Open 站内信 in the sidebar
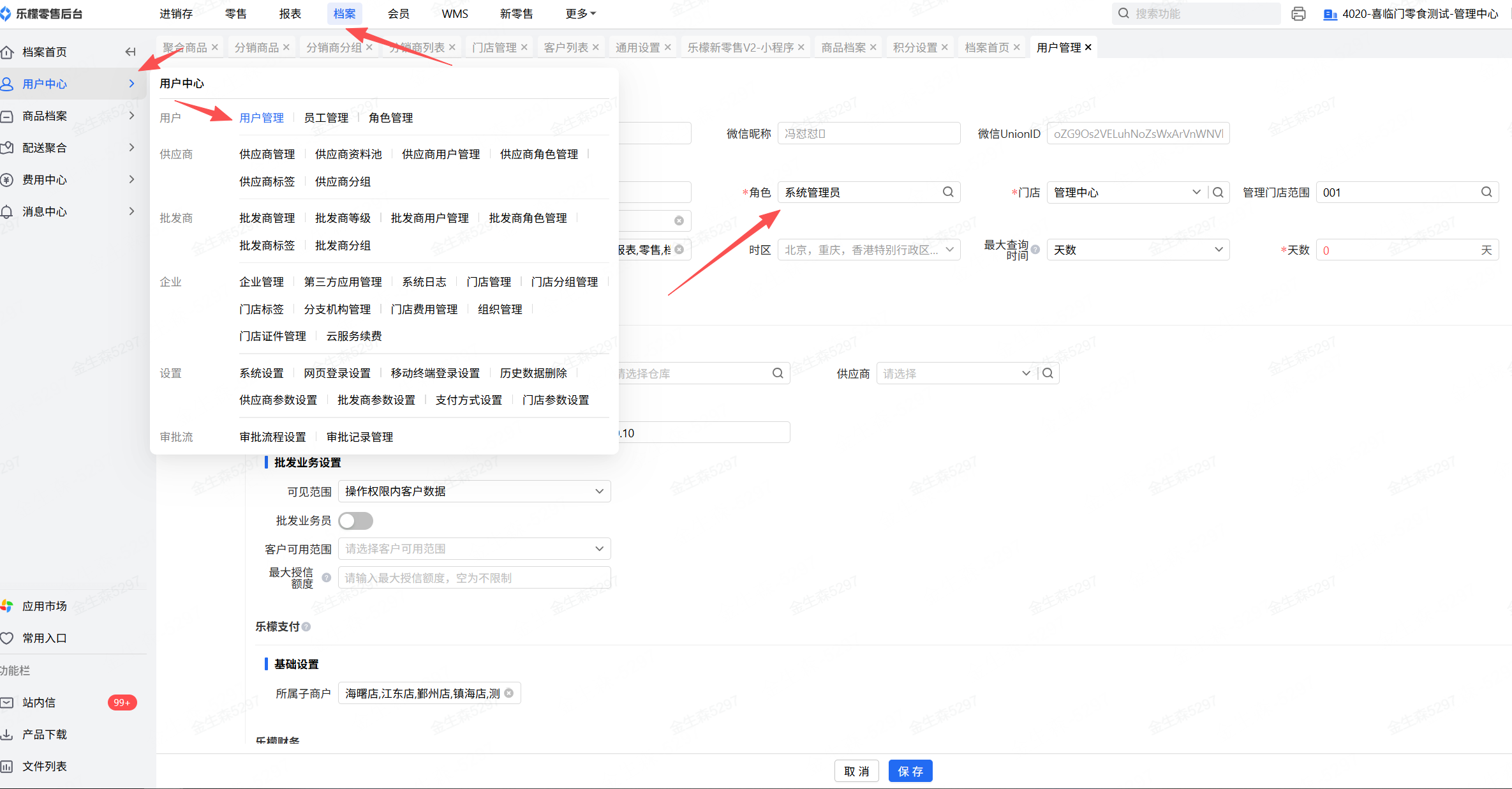Screen dimensions: 1512x789 39,702
